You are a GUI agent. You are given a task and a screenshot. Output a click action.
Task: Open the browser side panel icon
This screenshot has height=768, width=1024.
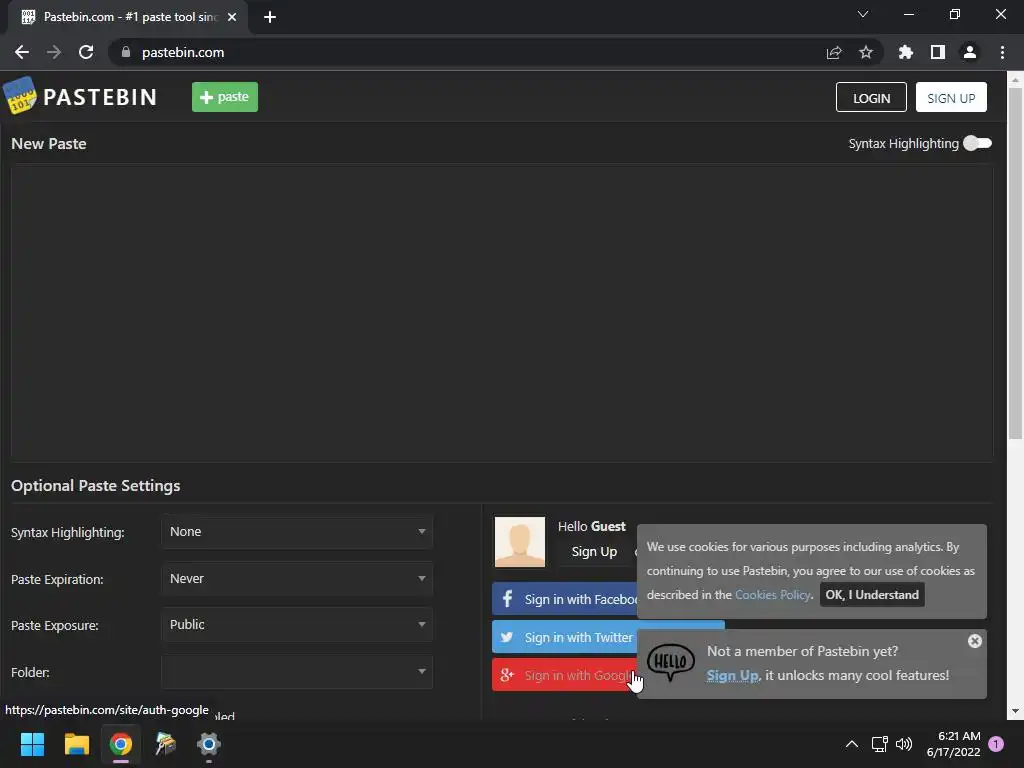(x=938, y=52)
